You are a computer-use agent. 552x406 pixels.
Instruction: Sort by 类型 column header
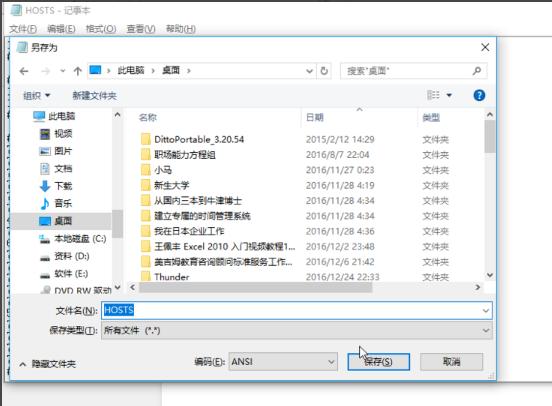(431, 117)
